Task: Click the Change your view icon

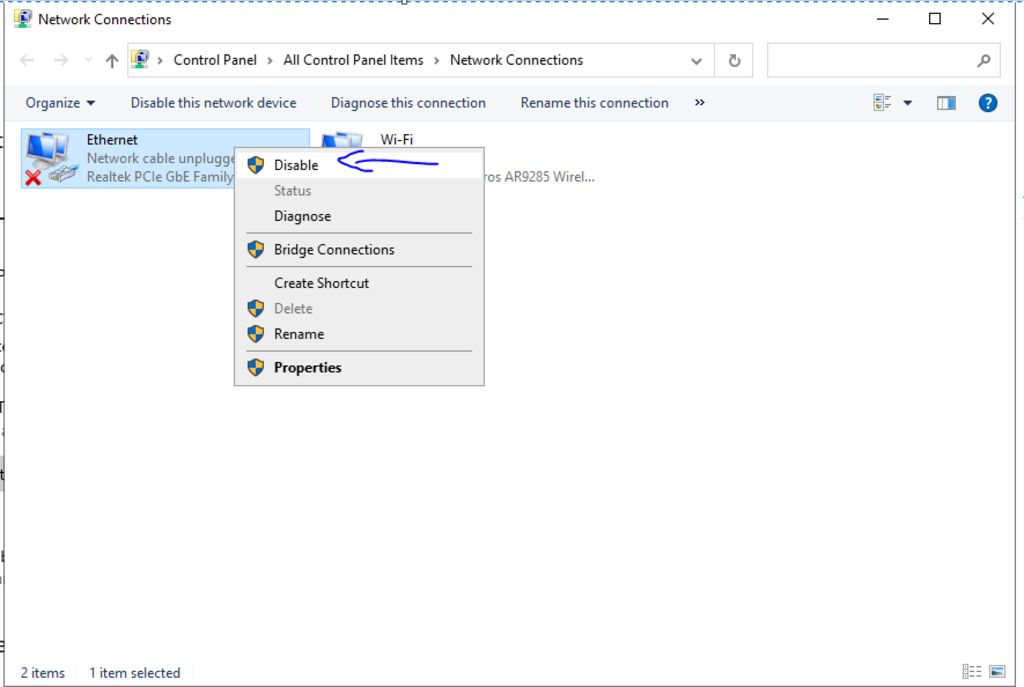Action: (x=882, y=103)
